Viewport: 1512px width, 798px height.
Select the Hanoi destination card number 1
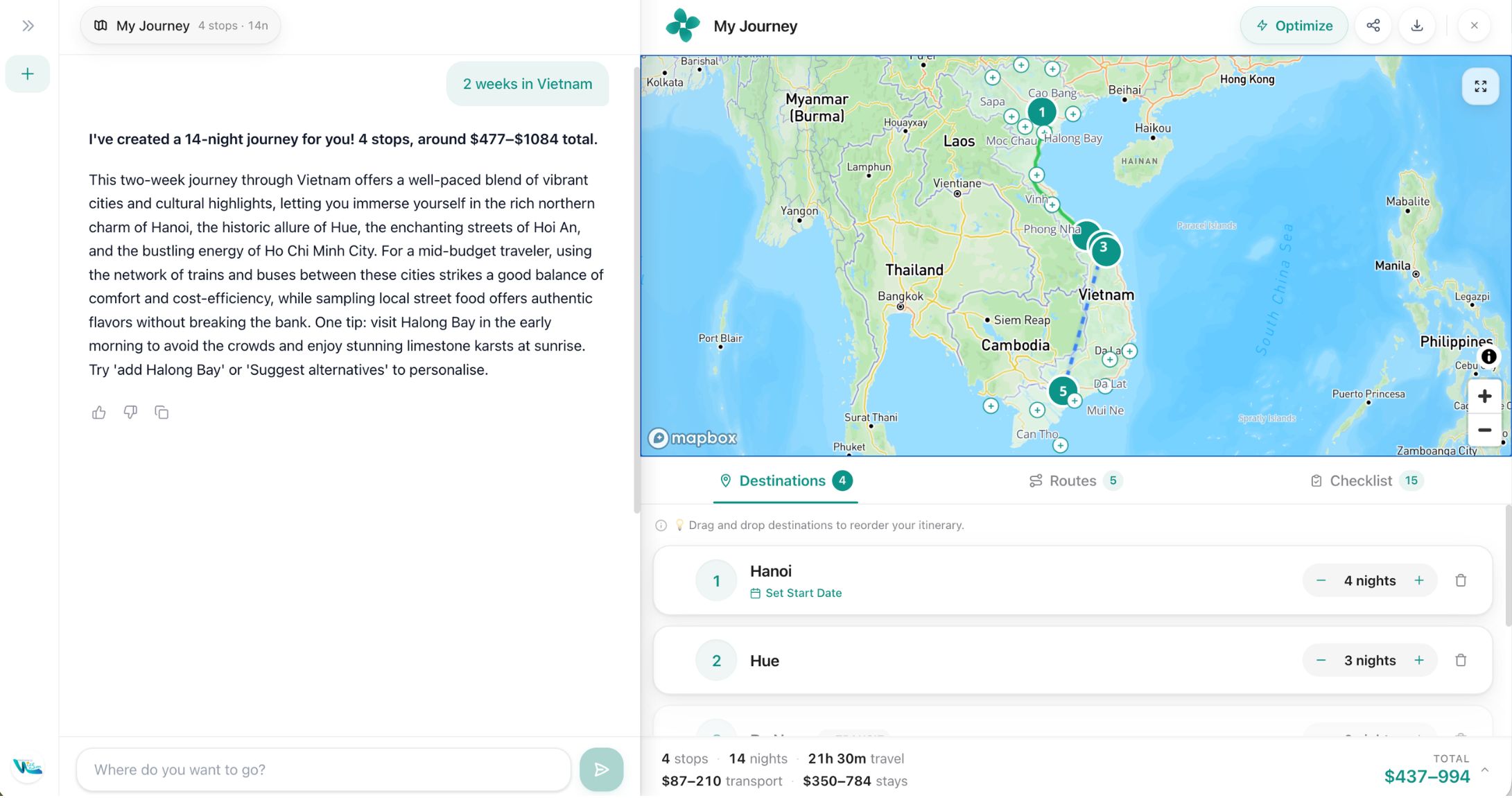(x=1072, y=580)
